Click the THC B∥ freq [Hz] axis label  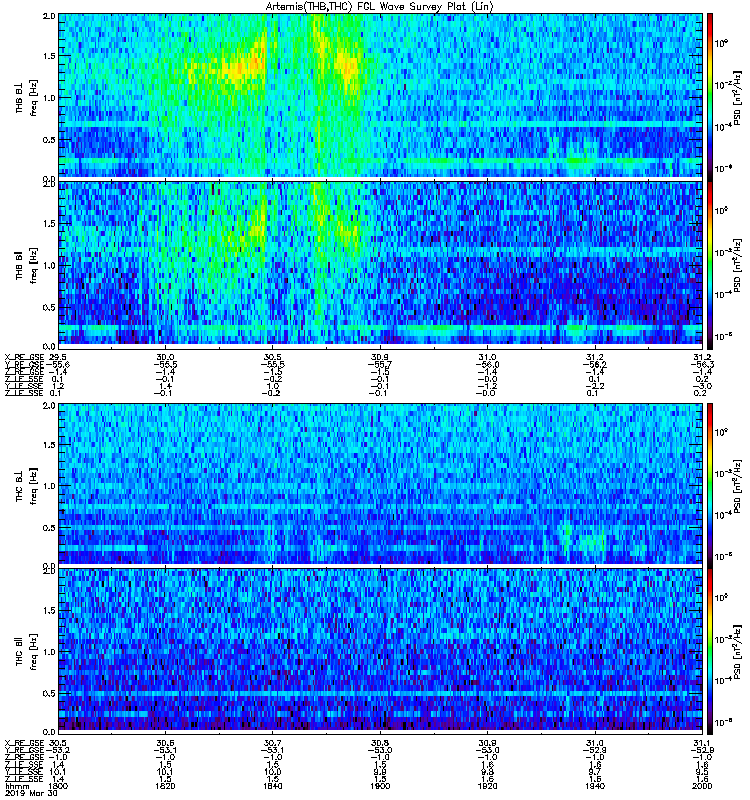coord(27,652)
